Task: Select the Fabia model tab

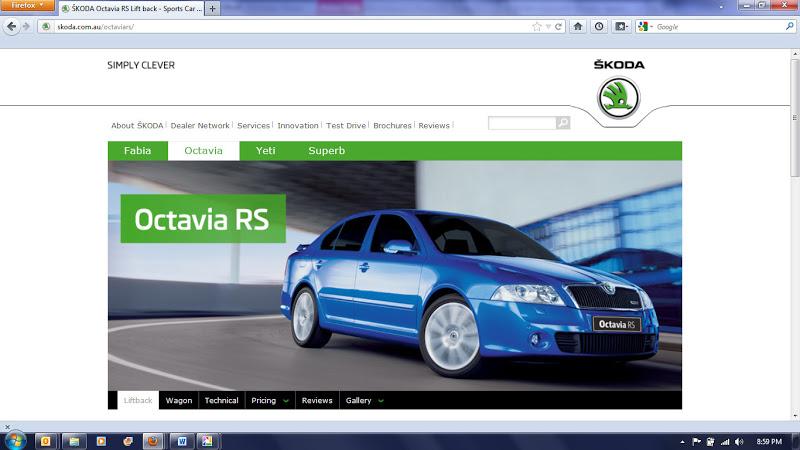Action: (x=137, y=151)
